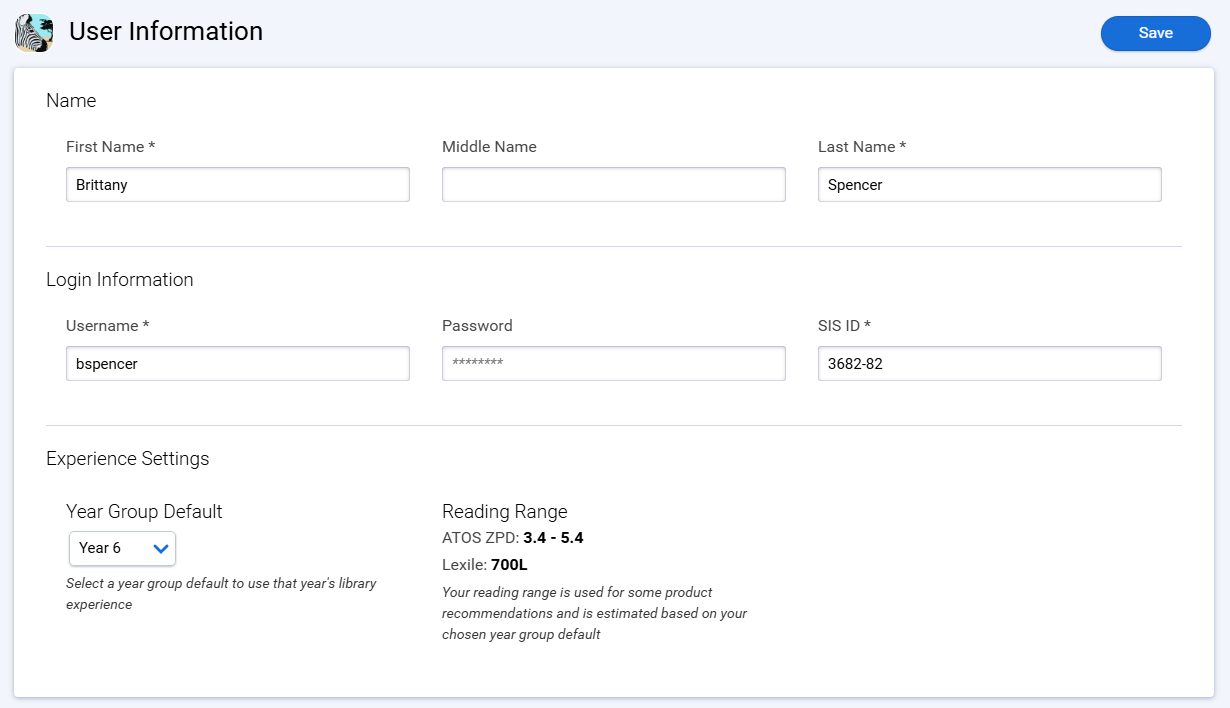Click the First Name * label
This screenshot has width=1230, height=708.
tap(111, 146)
